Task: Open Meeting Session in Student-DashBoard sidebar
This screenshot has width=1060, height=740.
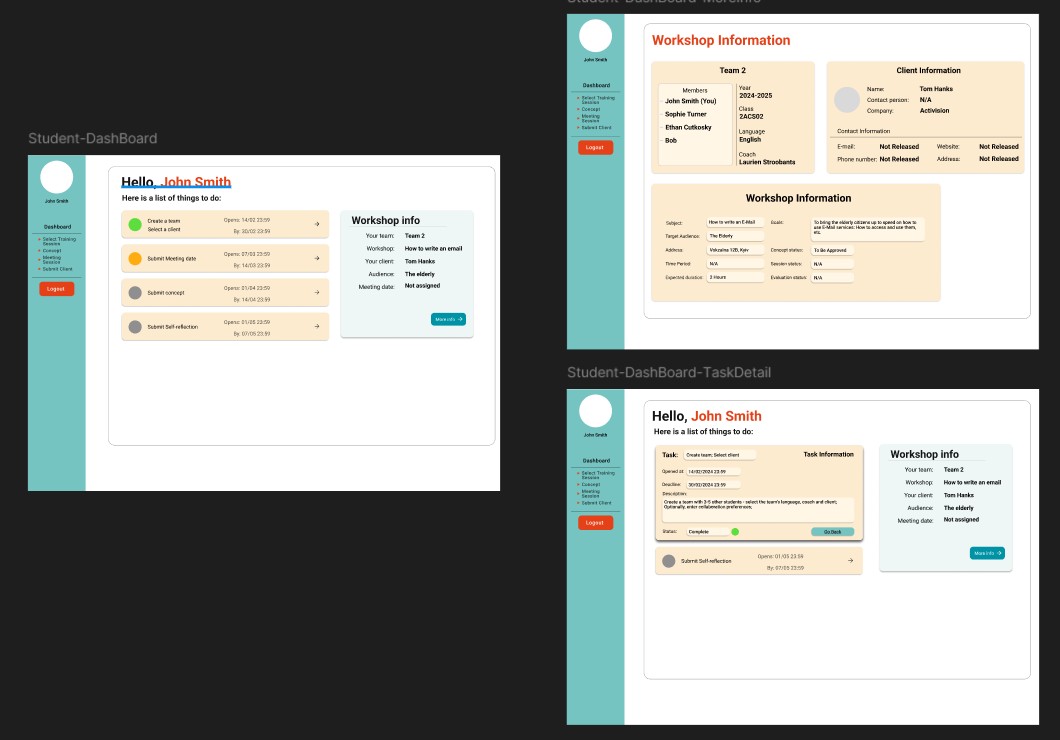Action: pos(52,260)
